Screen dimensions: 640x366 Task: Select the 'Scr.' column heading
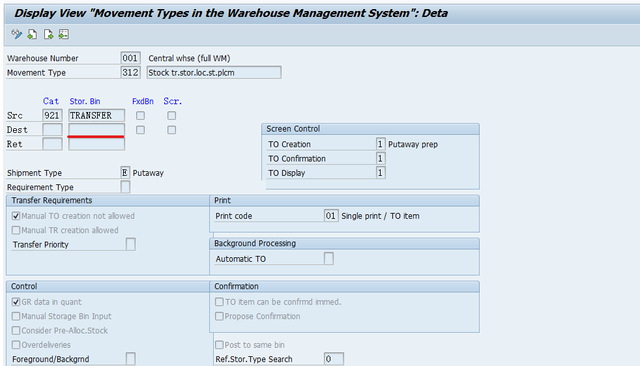(173, 101)
